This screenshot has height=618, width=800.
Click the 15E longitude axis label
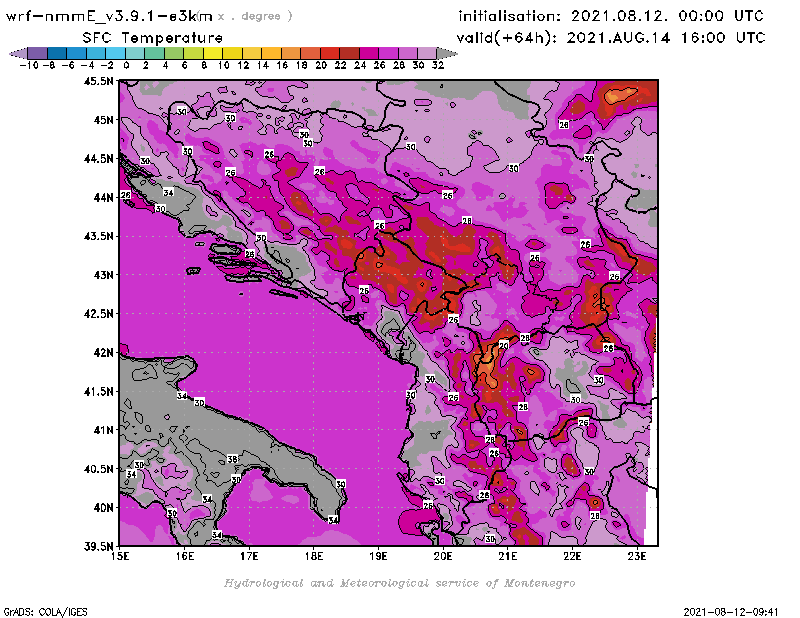click(x=121, y=556)
